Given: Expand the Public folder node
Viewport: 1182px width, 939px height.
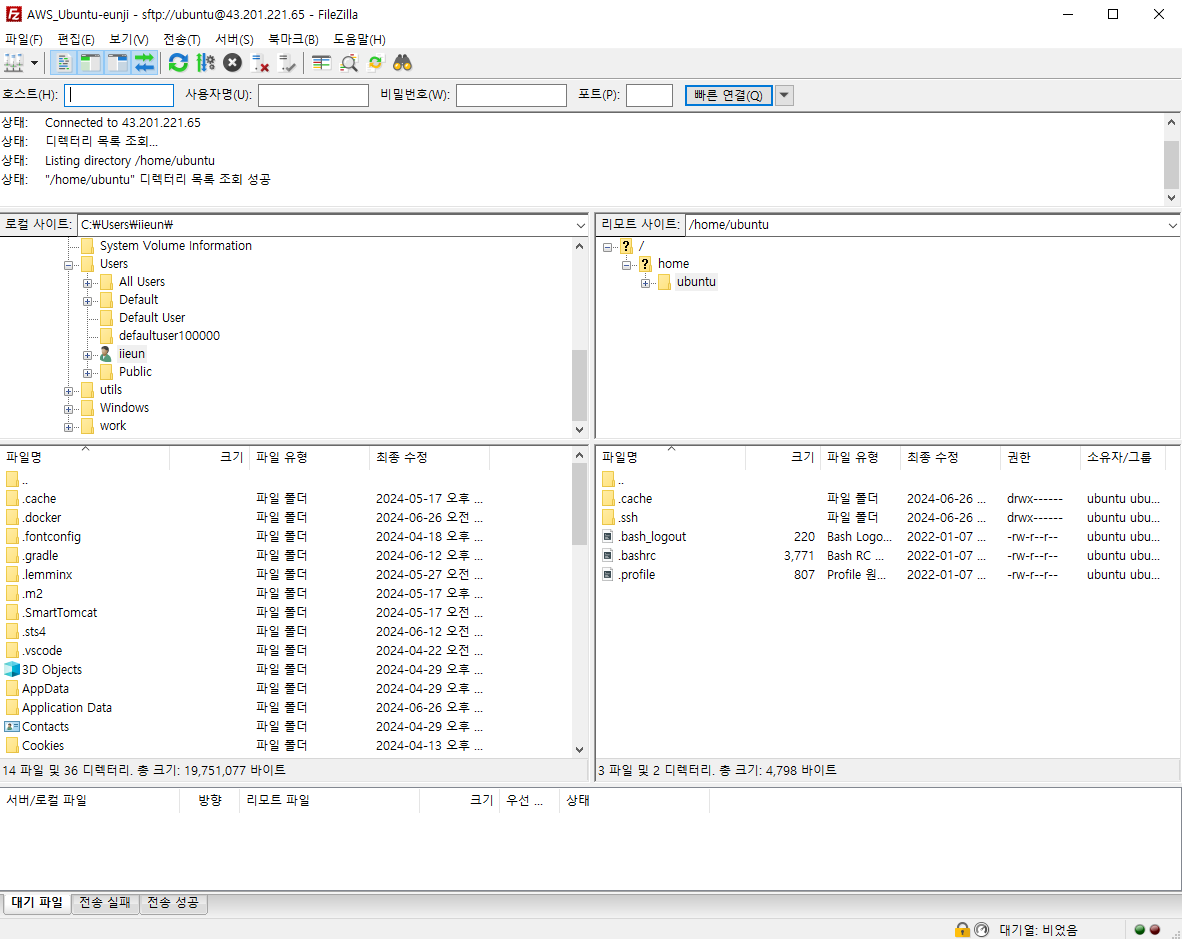Looking at the screenshot, I should pos(87,373).
